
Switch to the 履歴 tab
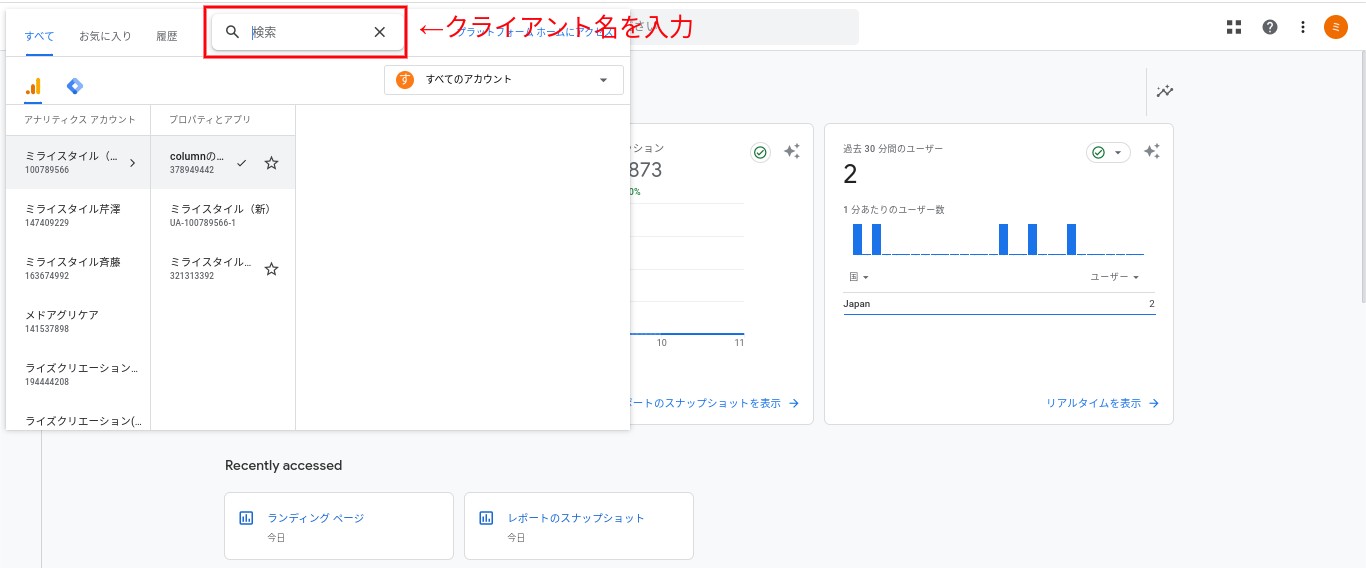166,36
